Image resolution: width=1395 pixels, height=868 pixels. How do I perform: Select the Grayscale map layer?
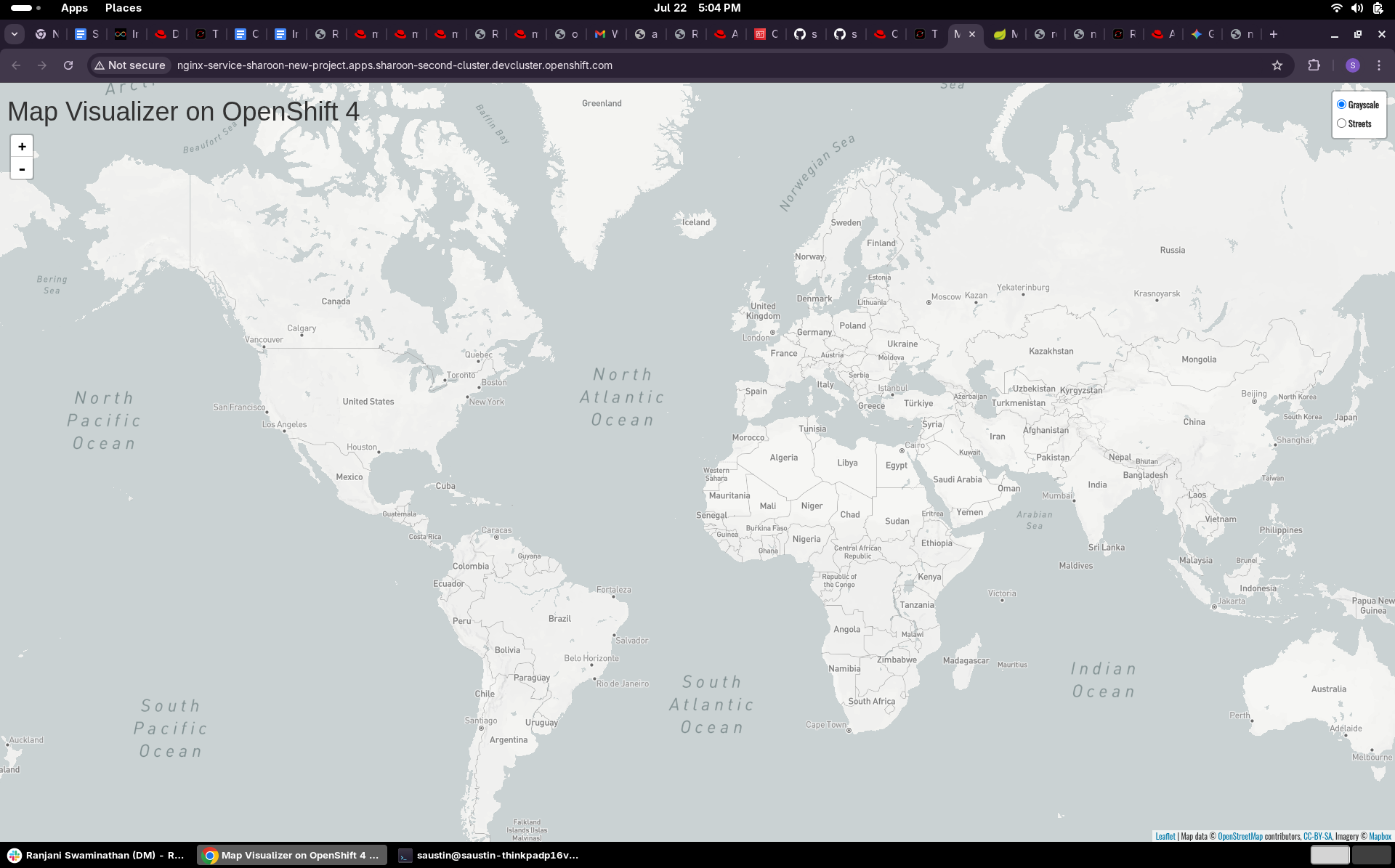1341,105
